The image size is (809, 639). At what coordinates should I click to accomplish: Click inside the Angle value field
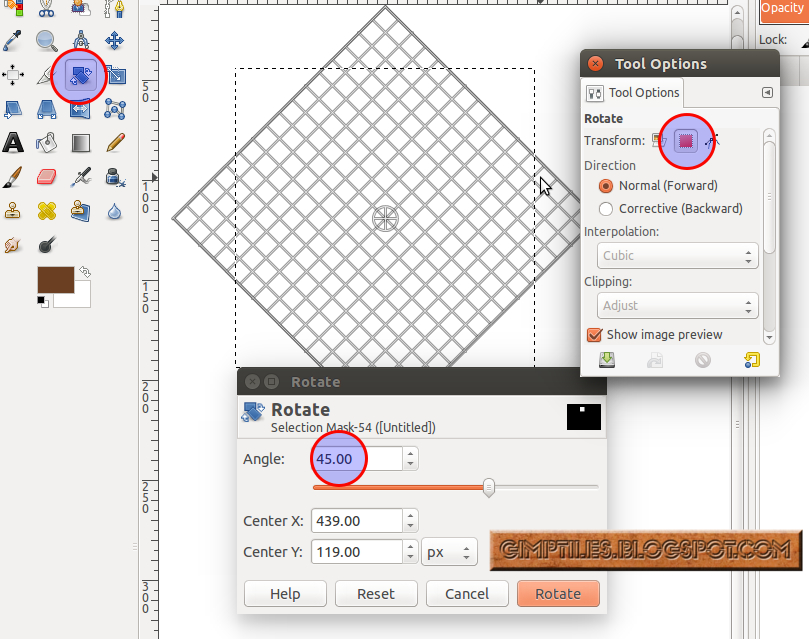pyautogui.click(x=340, y=459)
